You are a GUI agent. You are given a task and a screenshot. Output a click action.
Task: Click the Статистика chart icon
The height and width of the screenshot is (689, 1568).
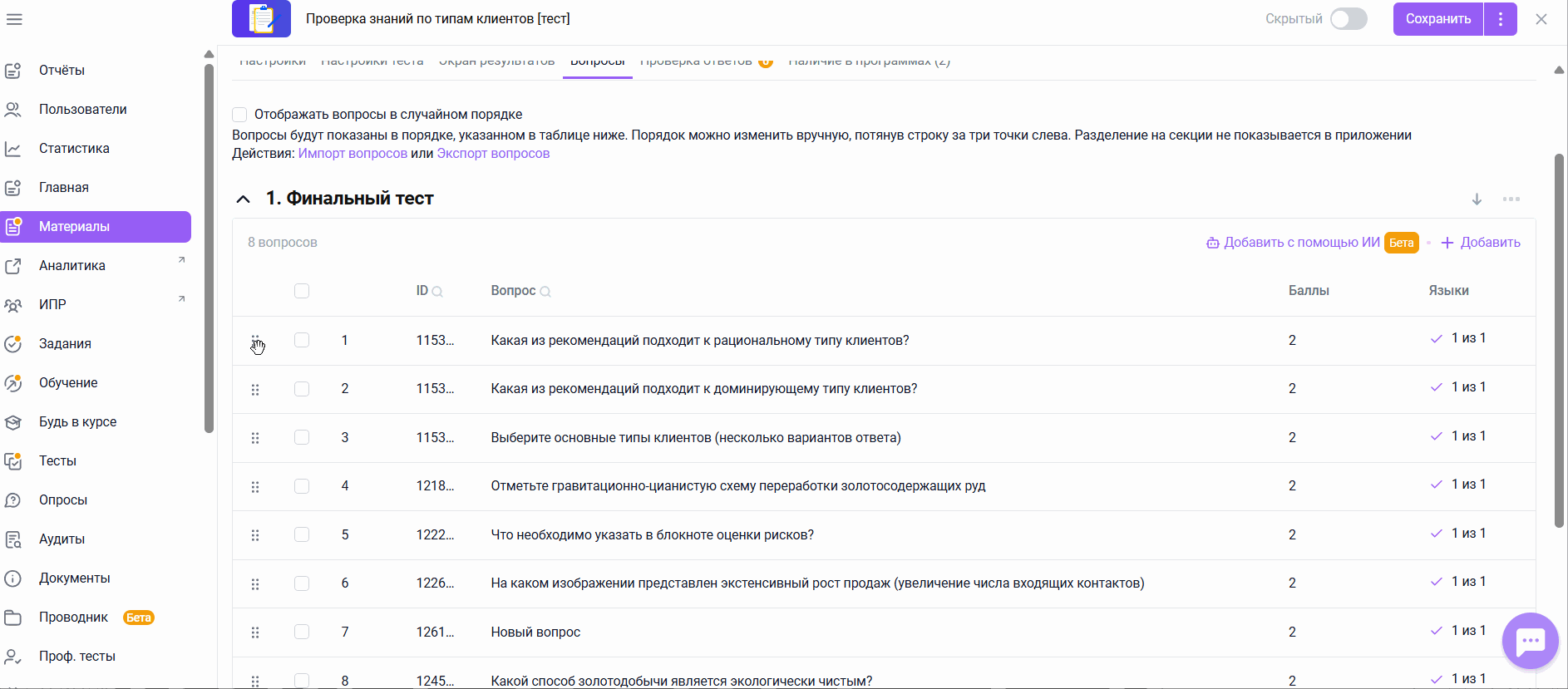click(13, 149)
